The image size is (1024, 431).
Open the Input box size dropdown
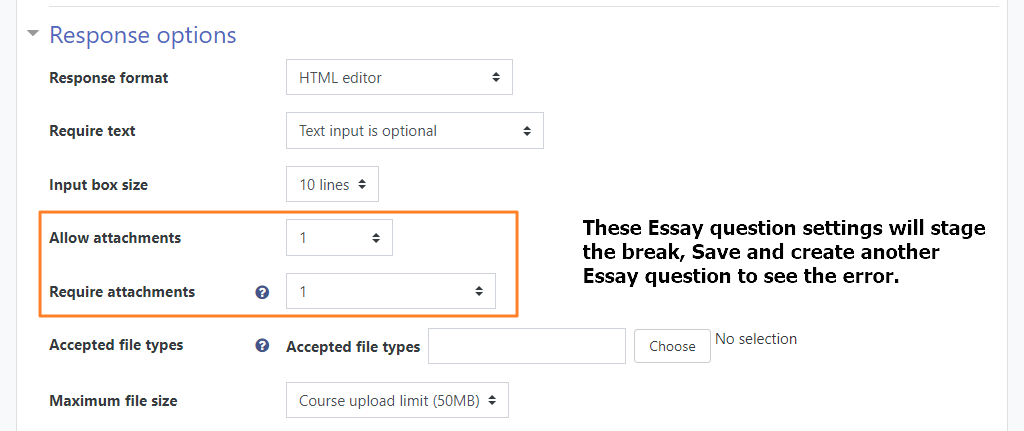click(332, 185)
